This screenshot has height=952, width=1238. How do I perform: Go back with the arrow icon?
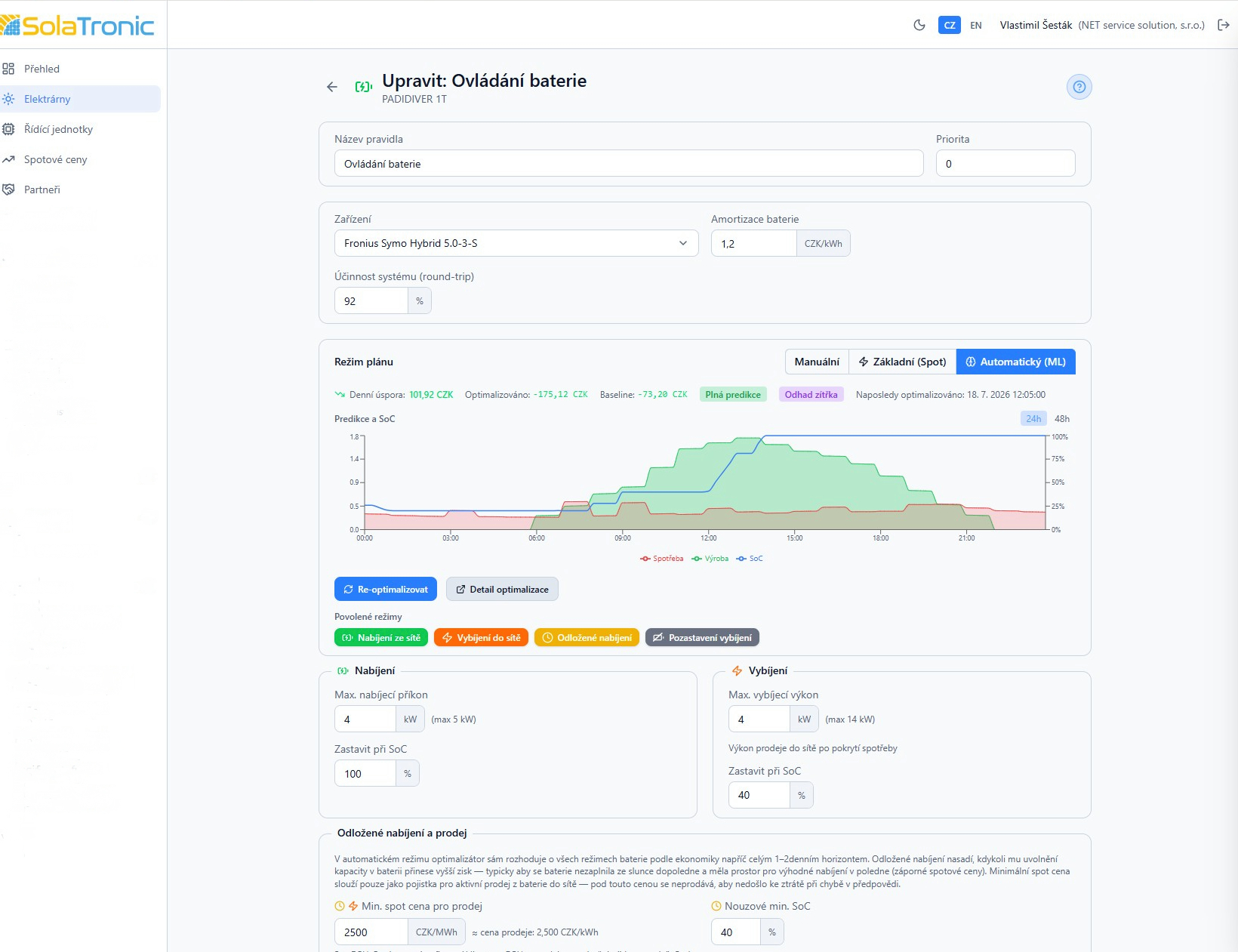point(332,87)
